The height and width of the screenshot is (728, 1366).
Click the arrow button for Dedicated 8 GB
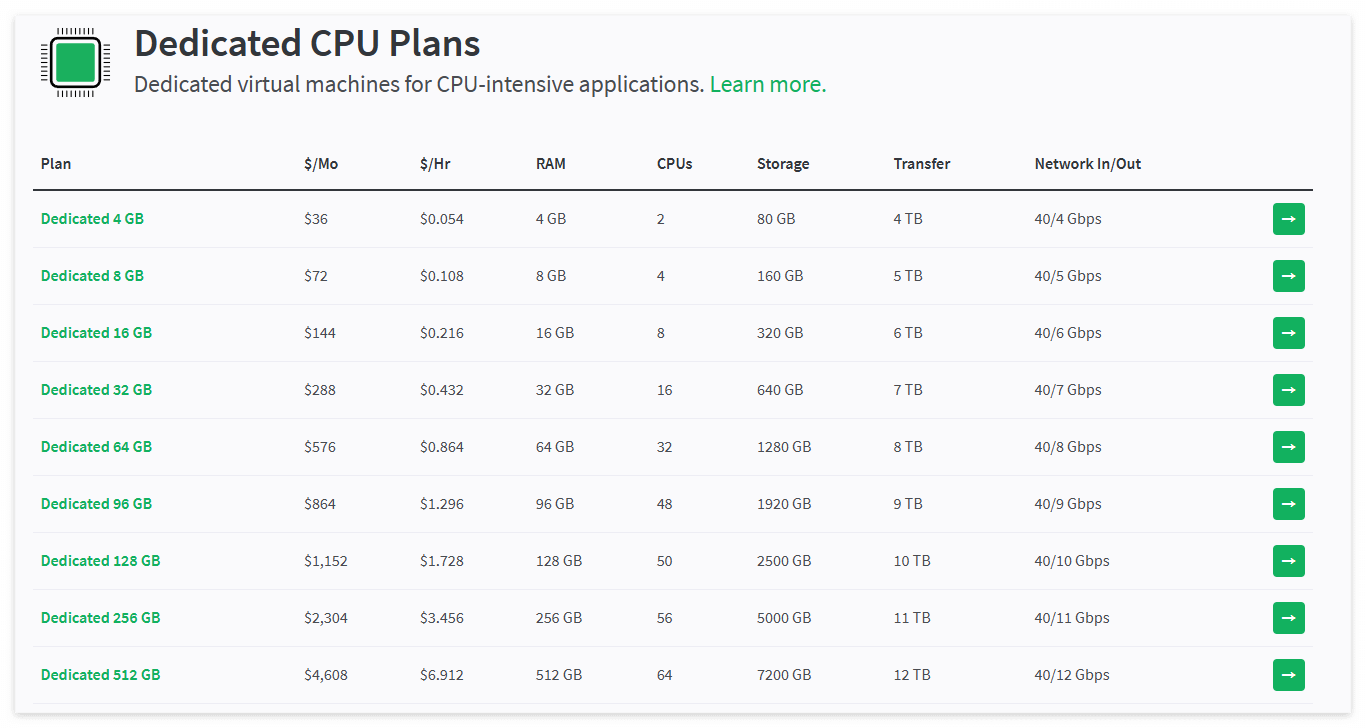(1288, 276)
